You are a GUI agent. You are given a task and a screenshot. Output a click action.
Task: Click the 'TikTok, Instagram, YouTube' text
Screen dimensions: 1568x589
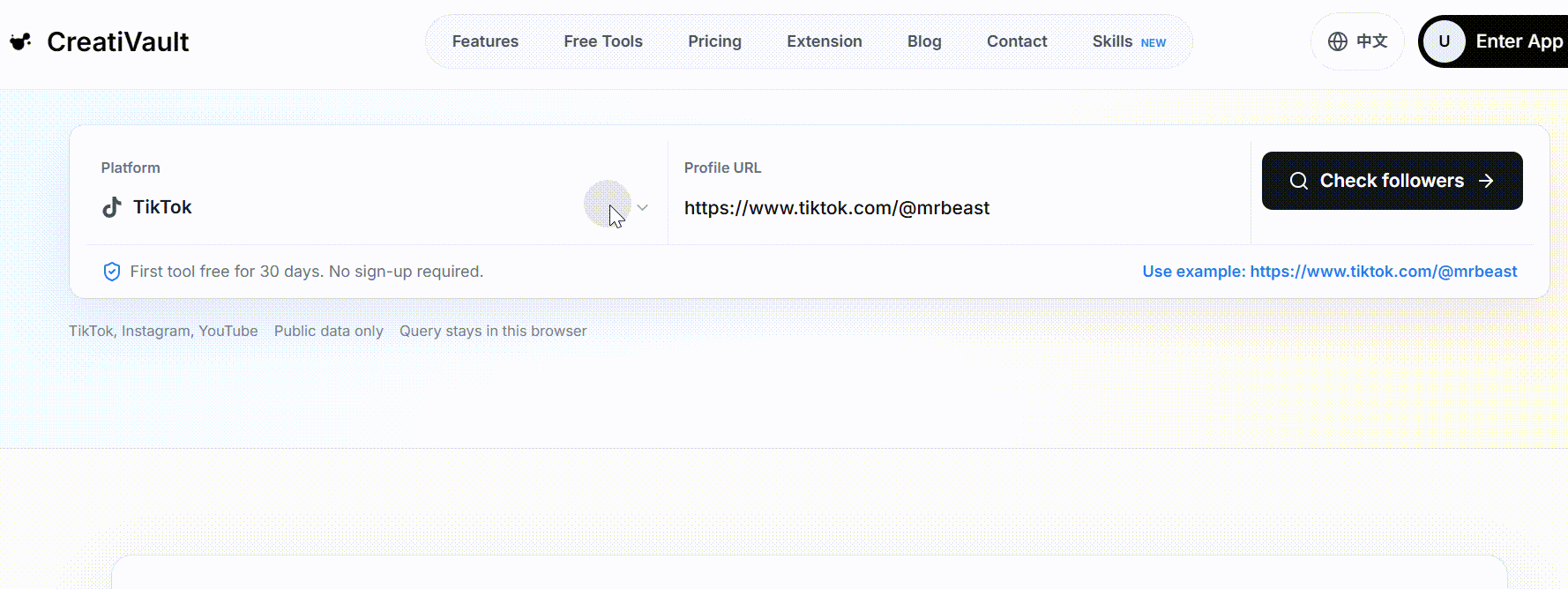coord(163,331)
